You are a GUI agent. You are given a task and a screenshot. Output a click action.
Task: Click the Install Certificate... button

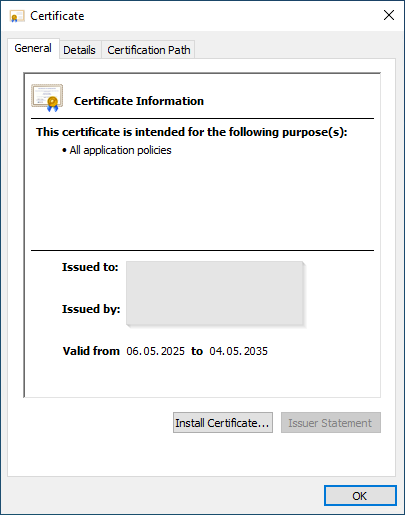pos(223,423)
